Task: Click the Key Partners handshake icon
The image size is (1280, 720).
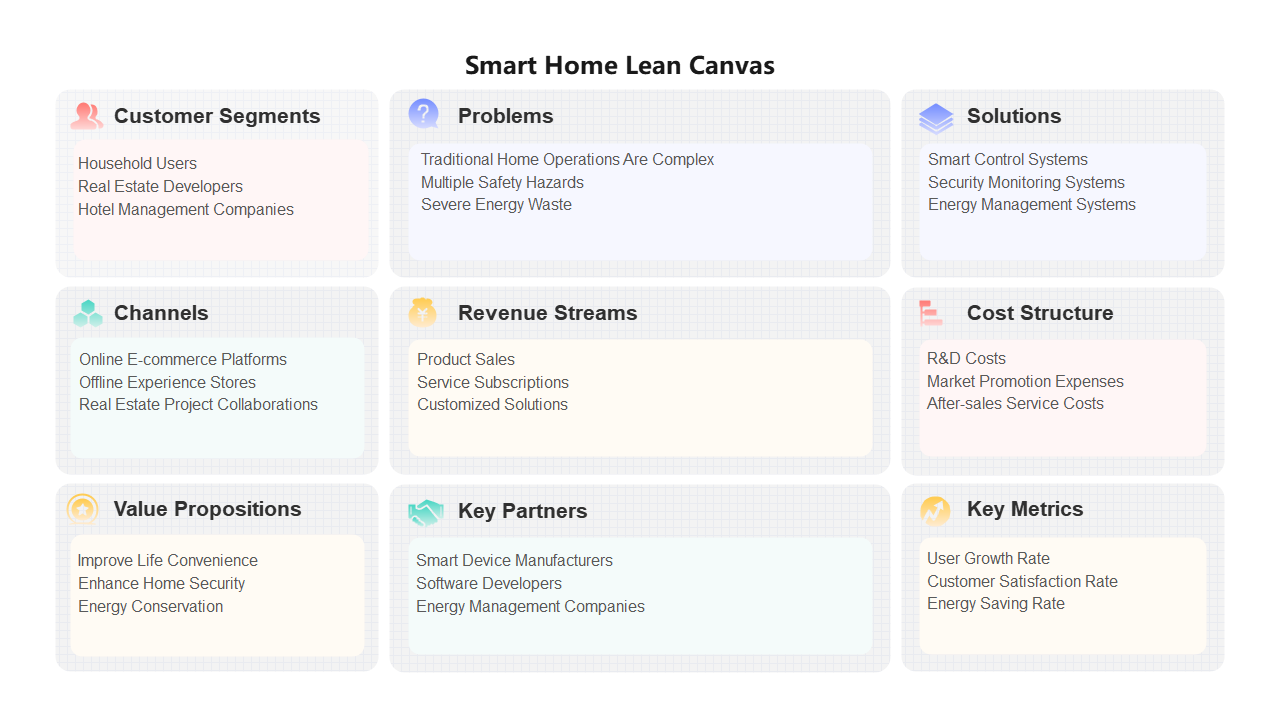Action: point(425,512)
